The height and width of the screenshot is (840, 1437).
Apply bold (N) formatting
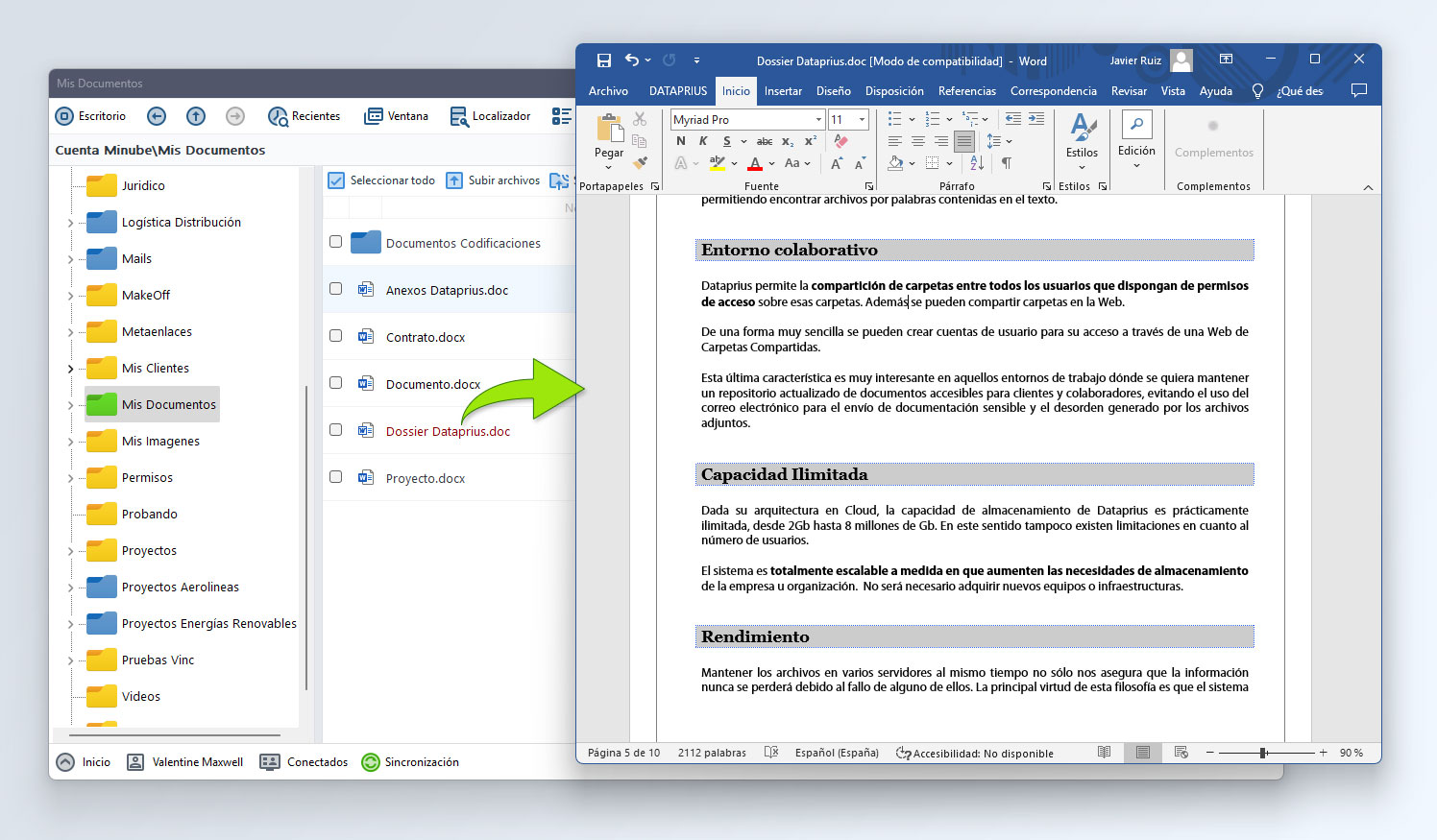tap(681, 141)
